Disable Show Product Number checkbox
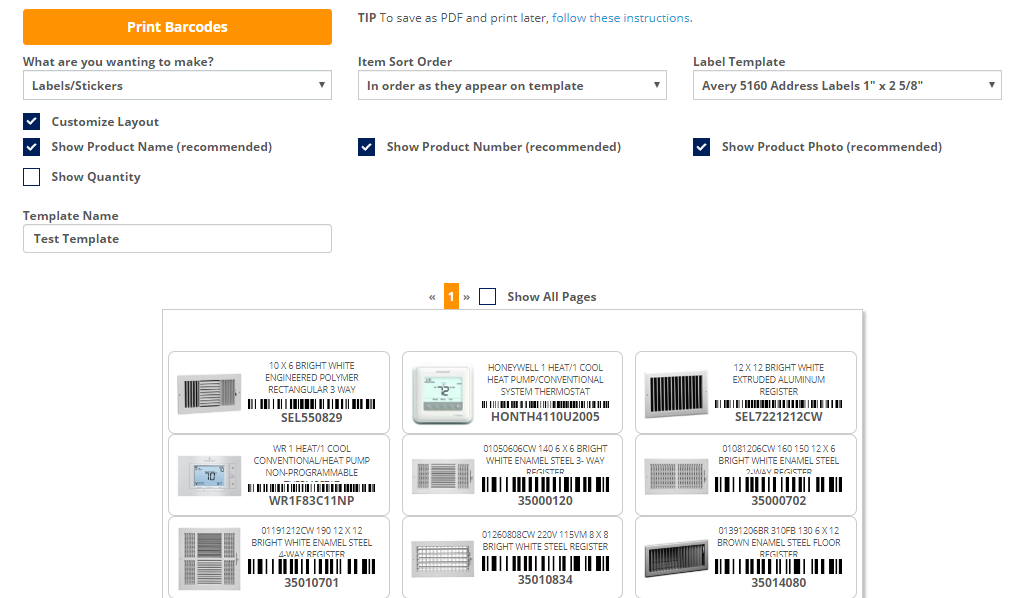Screen dimensions: 1014x598 pyautogui.click(x=367, y=147)
